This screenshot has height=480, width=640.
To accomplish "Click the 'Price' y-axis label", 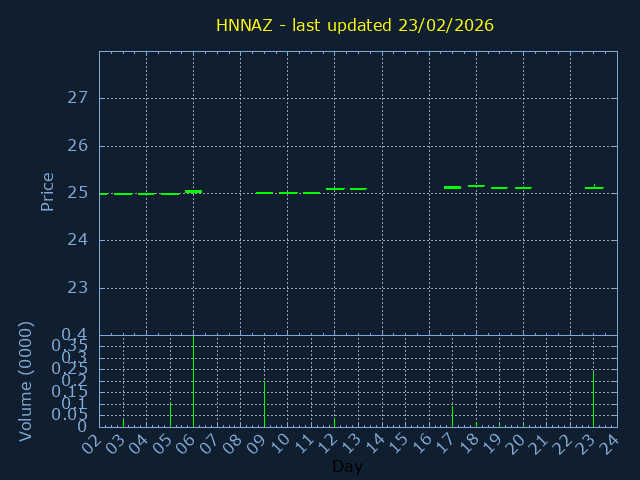I will point(47,191).
